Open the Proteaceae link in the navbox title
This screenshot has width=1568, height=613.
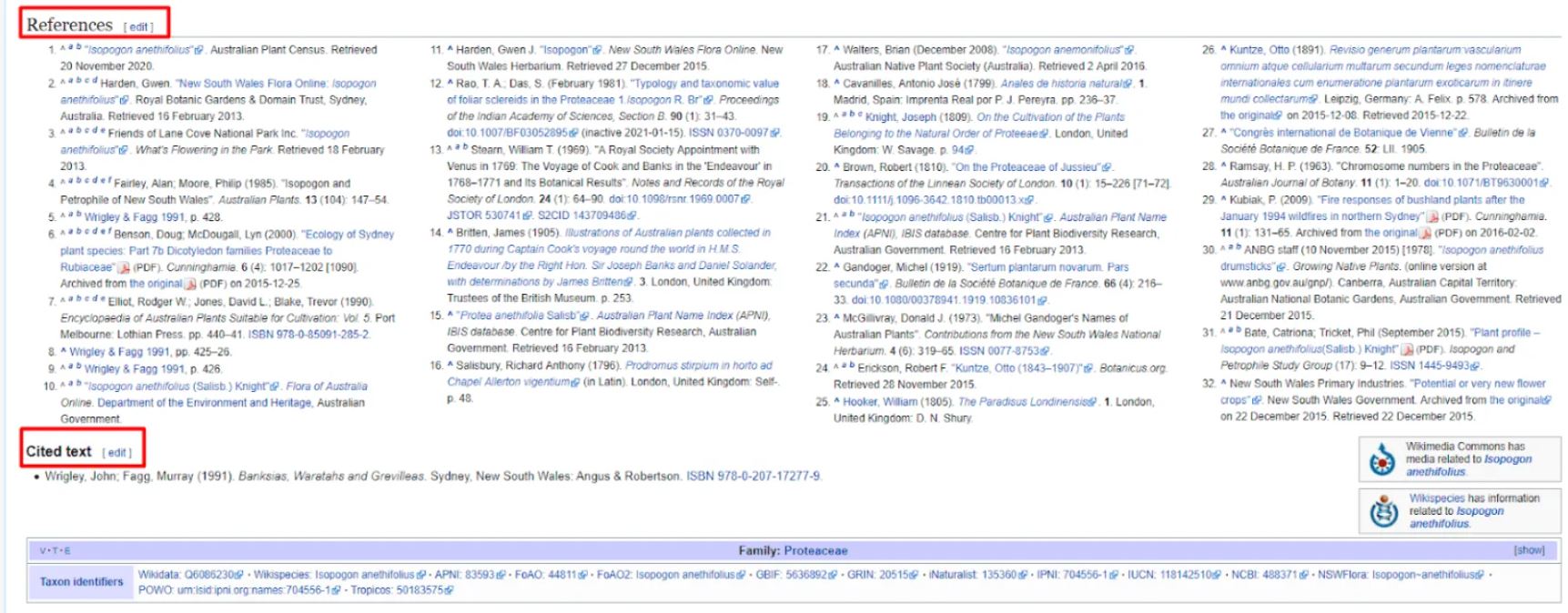[815, 550]
